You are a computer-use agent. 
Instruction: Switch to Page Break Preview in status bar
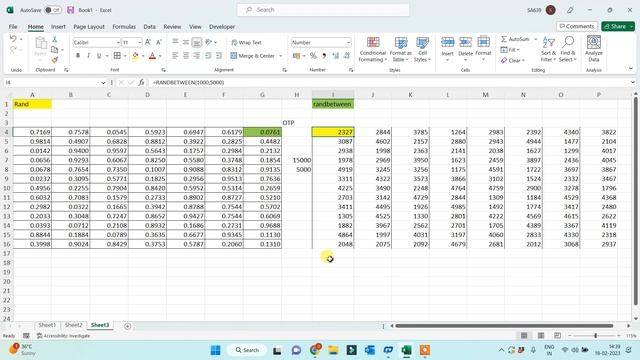click(558, 336)
